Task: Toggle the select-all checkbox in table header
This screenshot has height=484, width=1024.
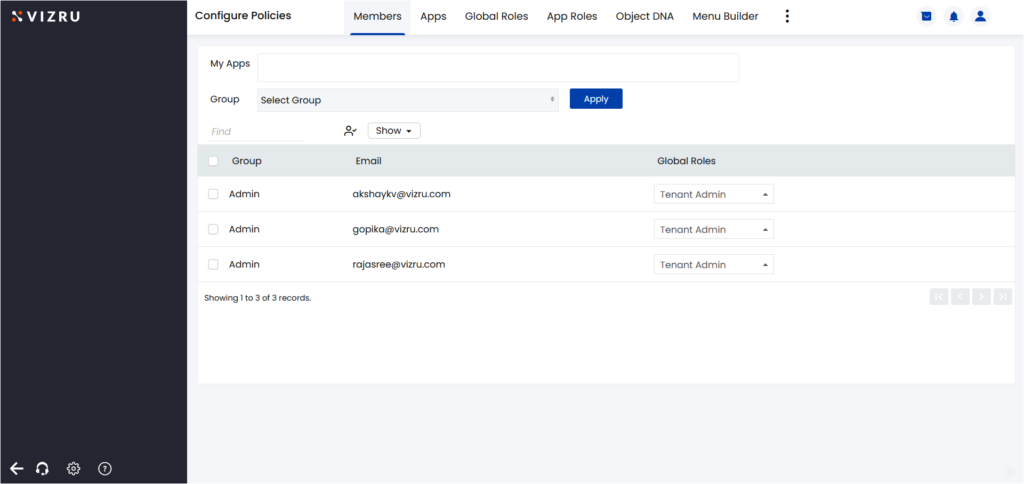Action: point(213,161)
